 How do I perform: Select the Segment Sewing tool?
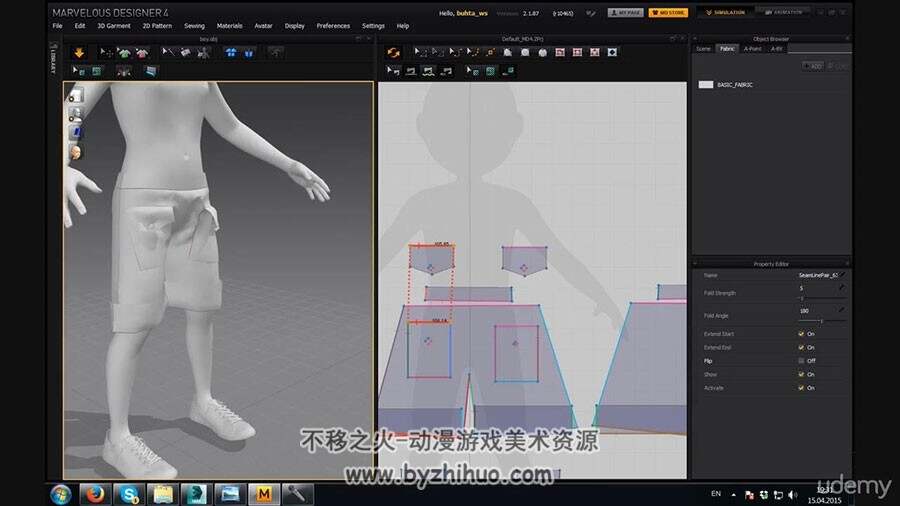coord(411,71)
